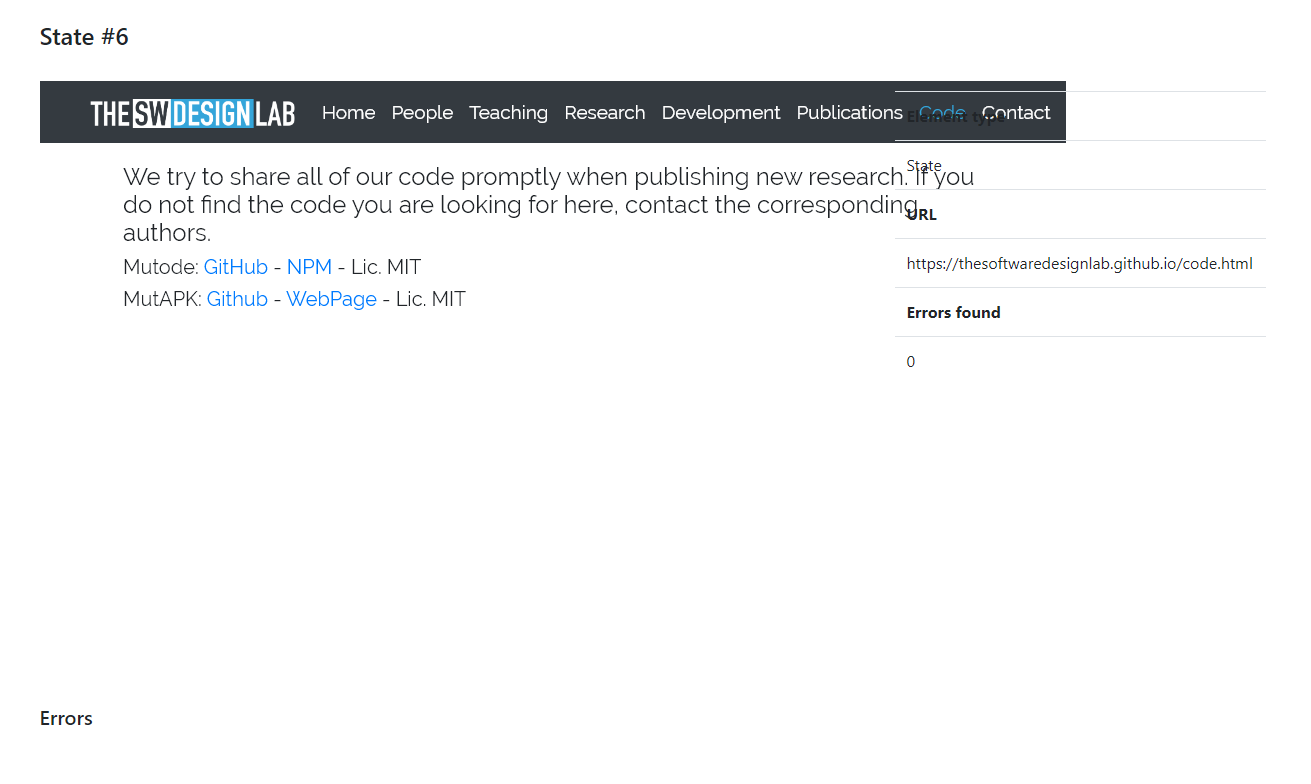The image size is (1311, 784).
Task: Open the Publications nav link
Action: tap(848, 113)
